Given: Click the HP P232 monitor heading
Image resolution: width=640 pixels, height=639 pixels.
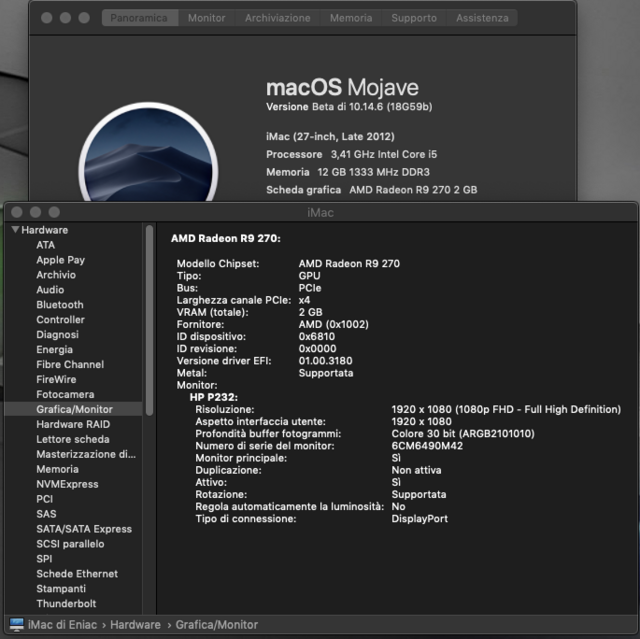Looking at the screenshot, I should [213, 397].
